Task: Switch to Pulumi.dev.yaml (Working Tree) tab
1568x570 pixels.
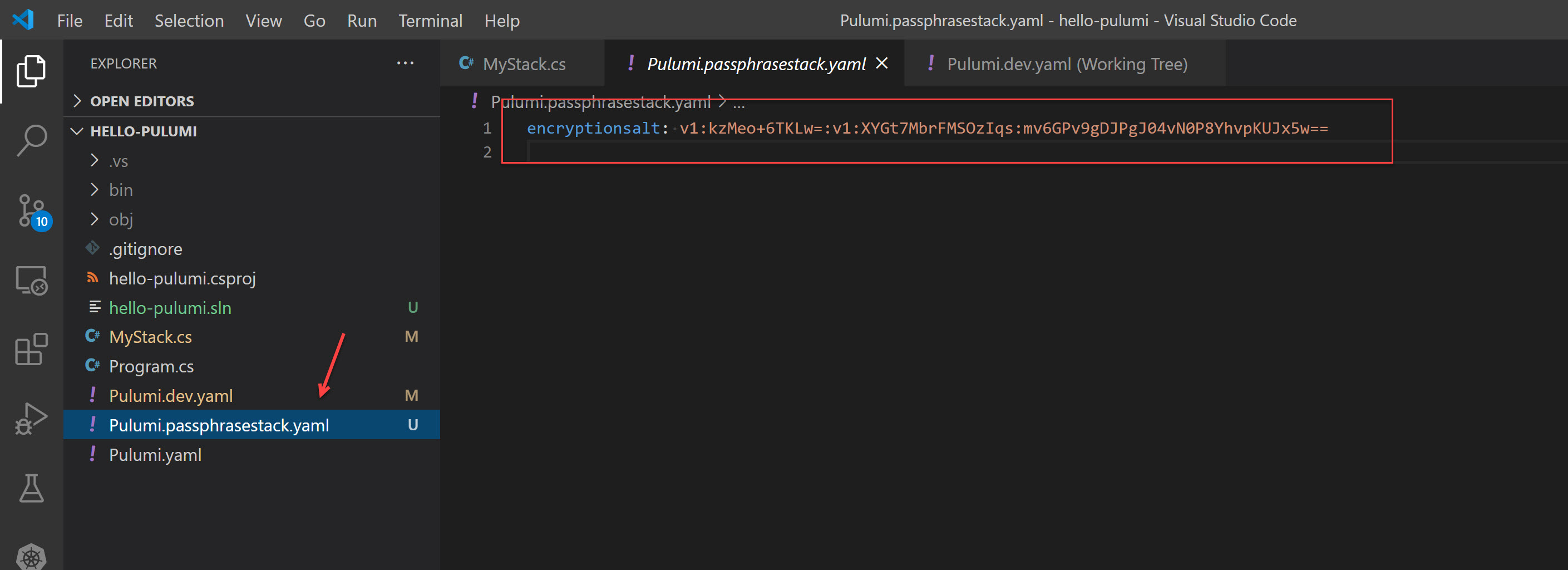Action: point(1065,63)
